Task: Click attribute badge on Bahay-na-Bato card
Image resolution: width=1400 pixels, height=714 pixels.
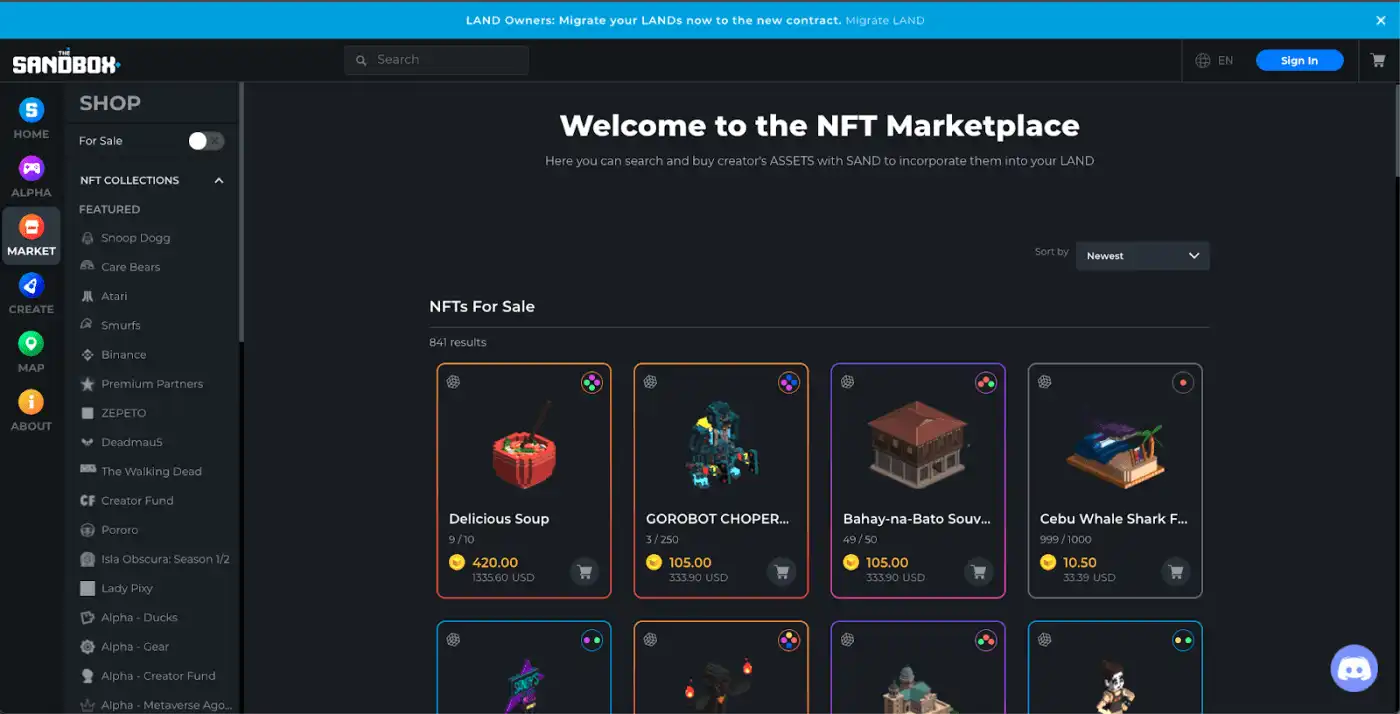Action: 986,383
